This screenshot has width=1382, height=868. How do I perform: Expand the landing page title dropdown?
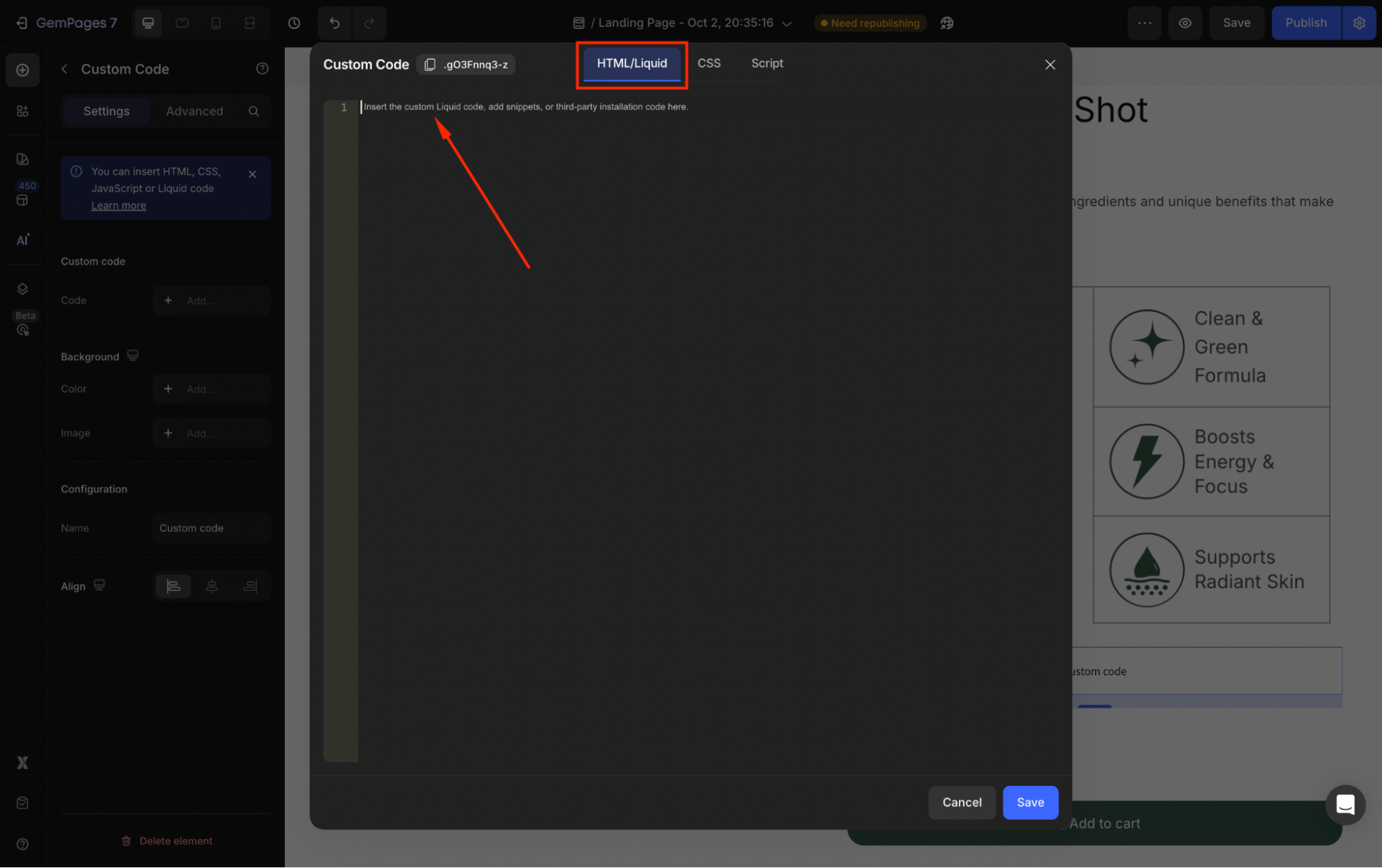tap(787, 23)
